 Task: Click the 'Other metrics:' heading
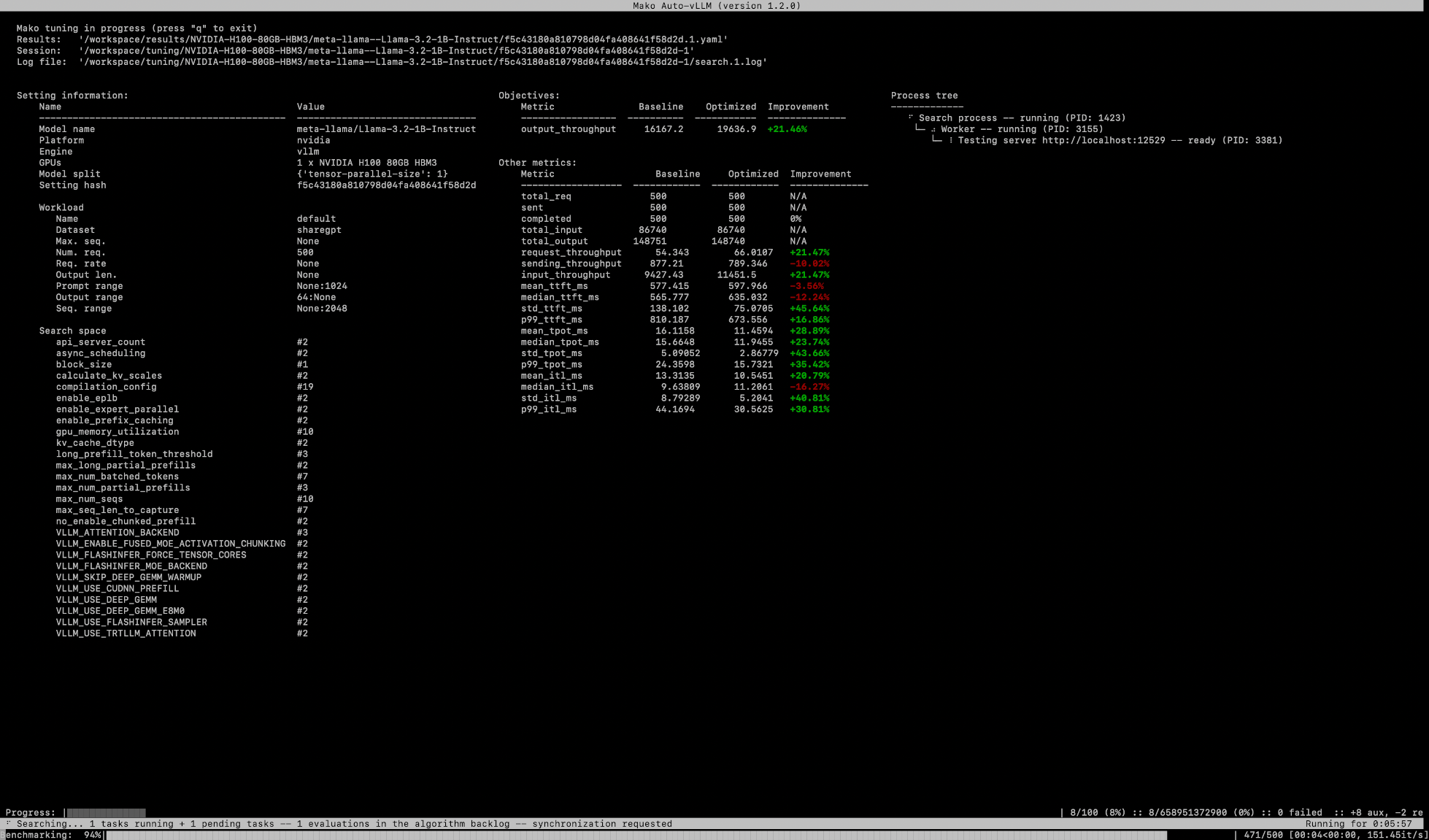pos(537,163)
